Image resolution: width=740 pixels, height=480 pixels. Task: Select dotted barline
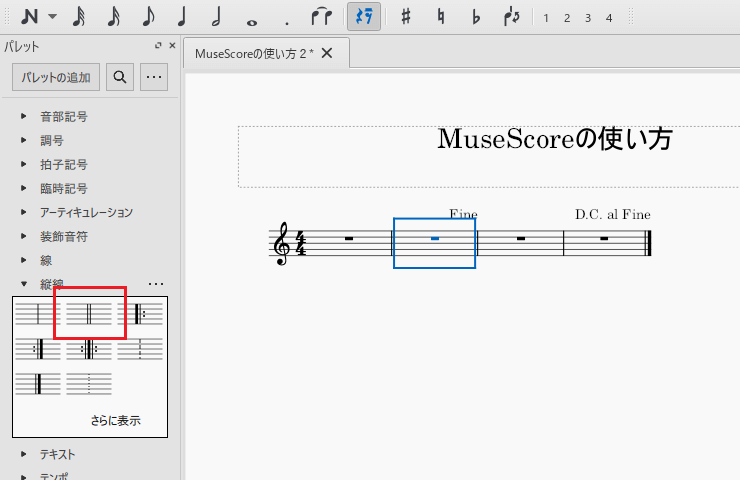(89, 384)
